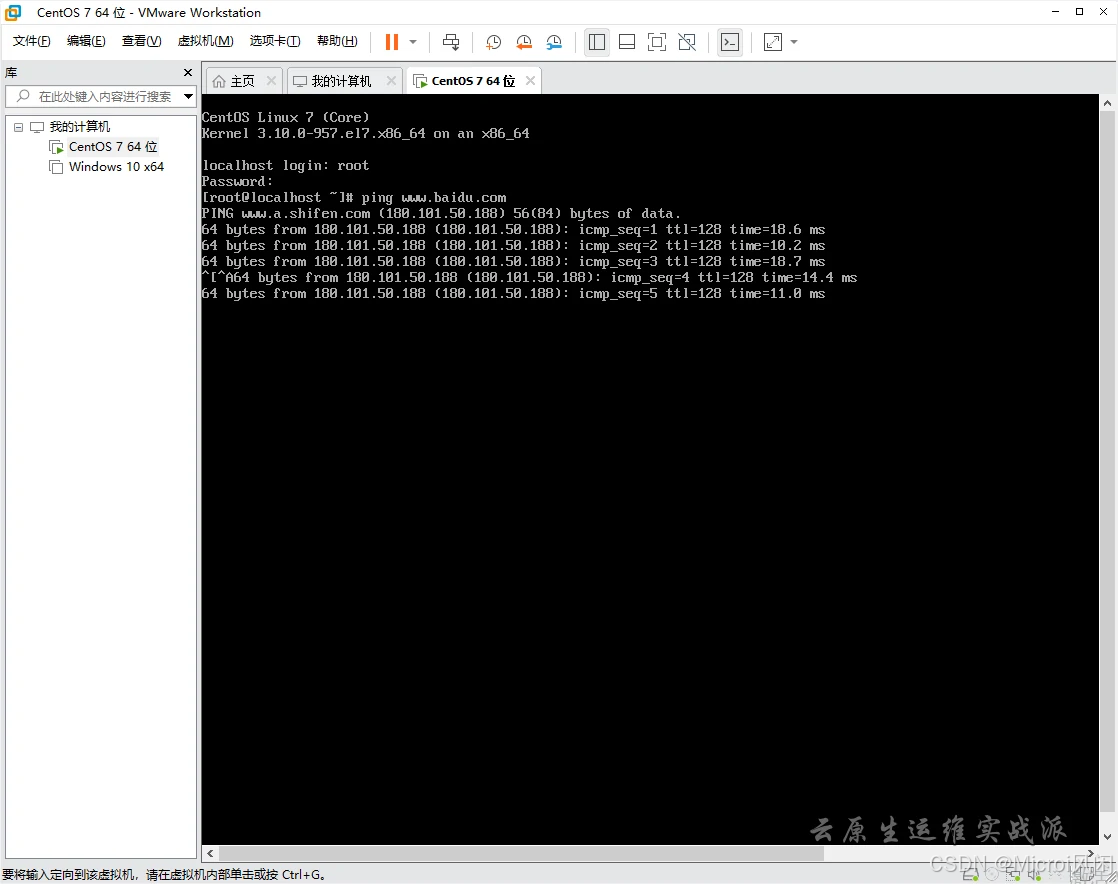1118x884 pixels.
Task: Open the 帮助(H) menu
Action: 337,41
